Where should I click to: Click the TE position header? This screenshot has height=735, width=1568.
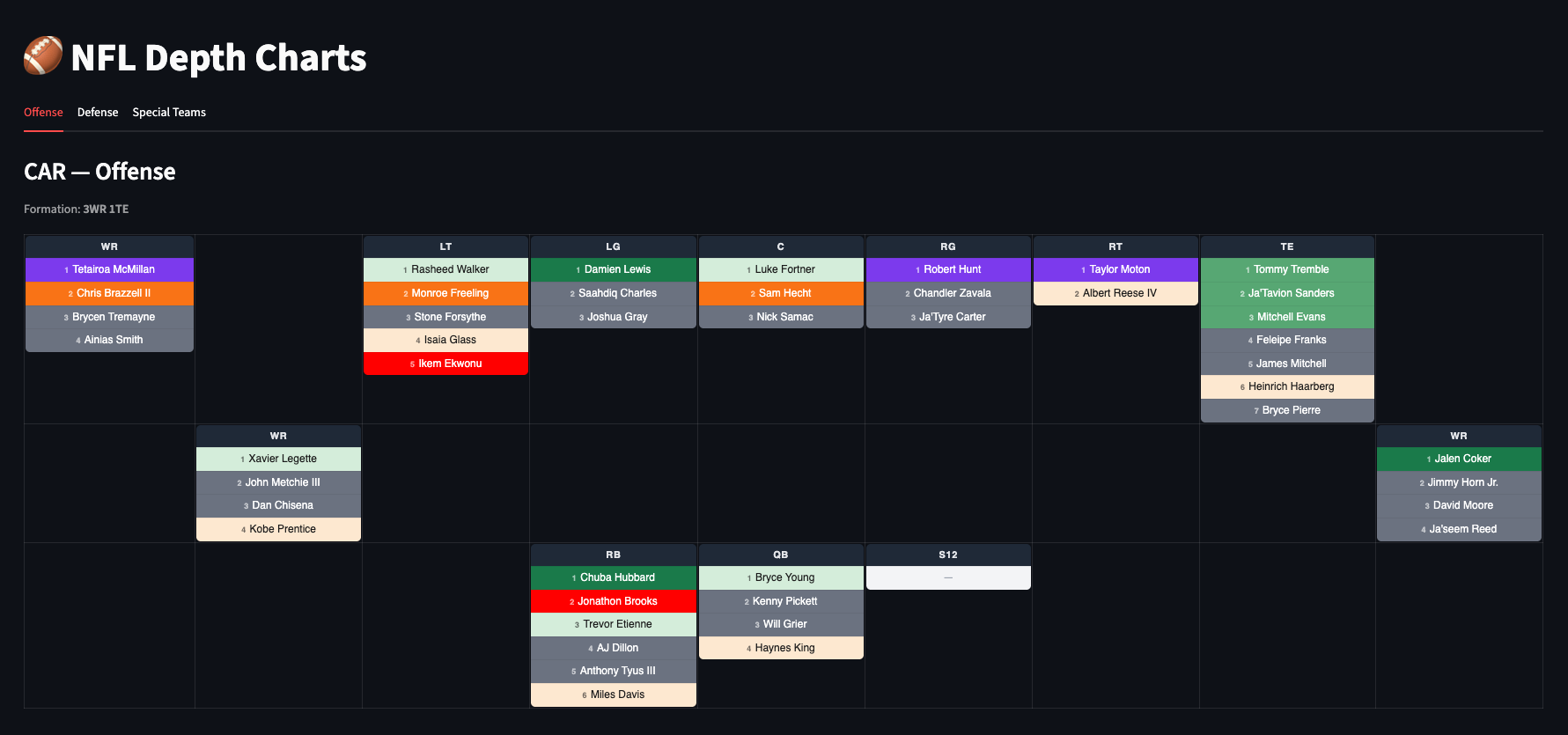[x=1287, y=246]
